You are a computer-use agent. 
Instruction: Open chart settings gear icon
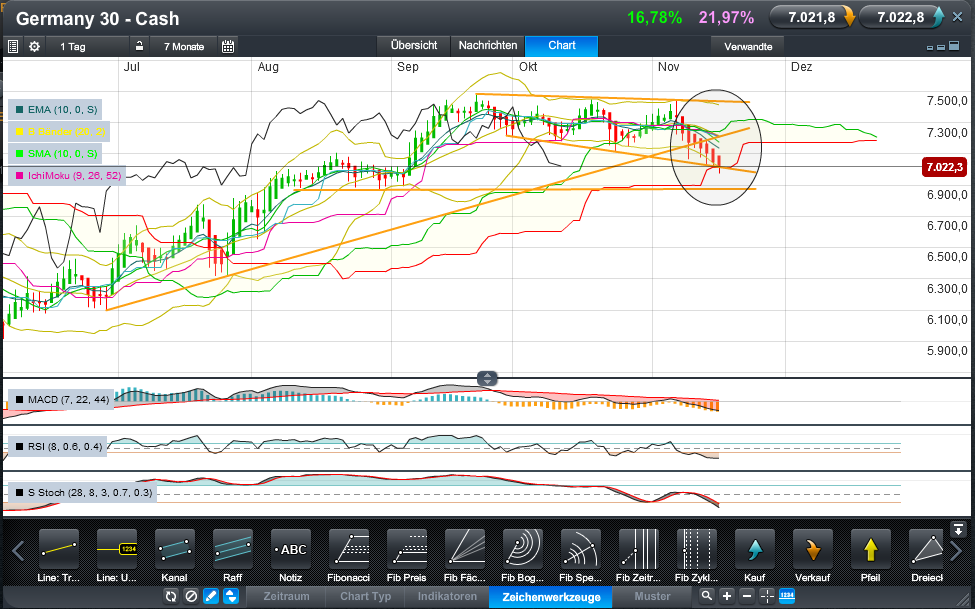pyautogui.click(x=34, y=46)
